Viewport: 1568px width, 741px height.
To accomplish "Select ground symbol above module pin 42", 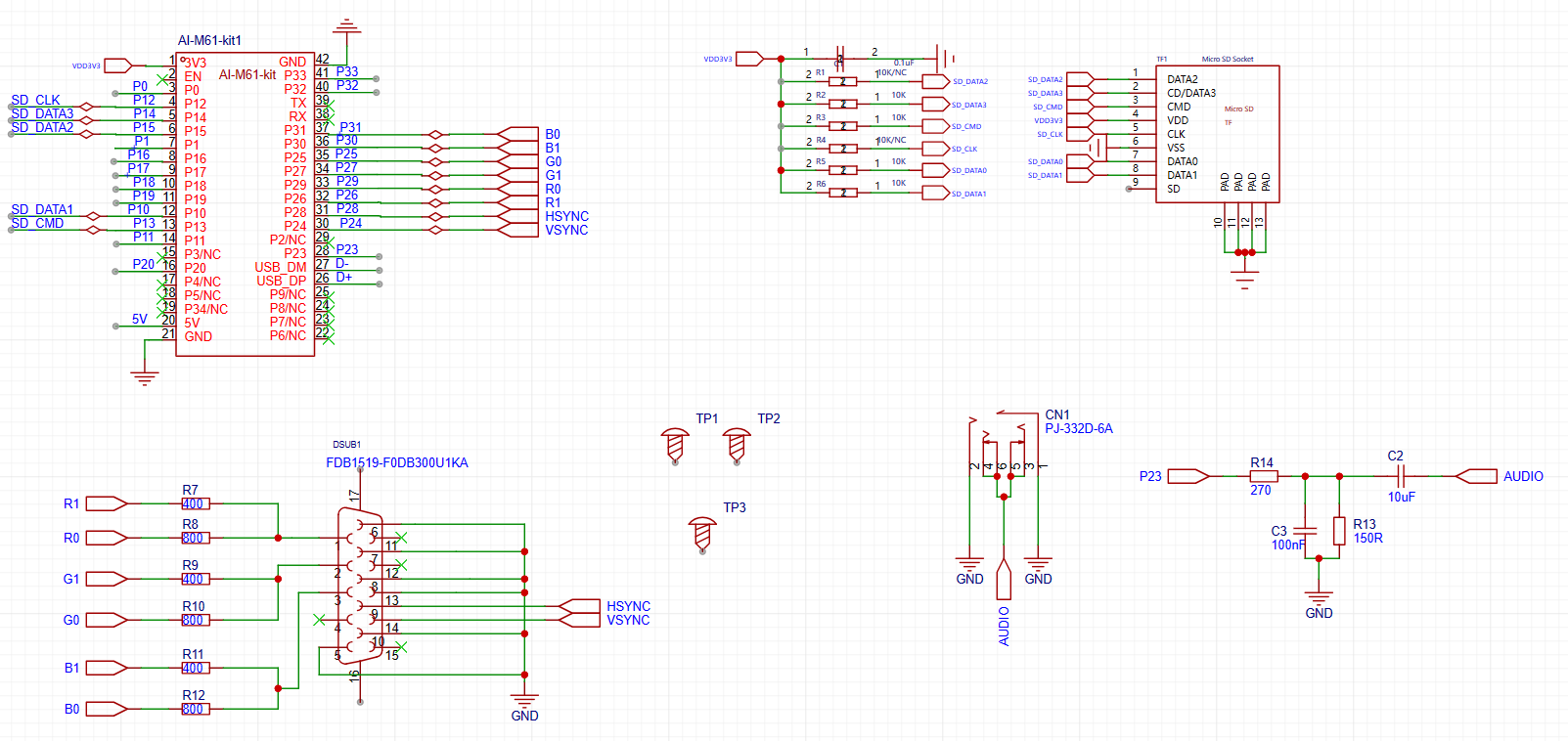I will coord(346,26).
